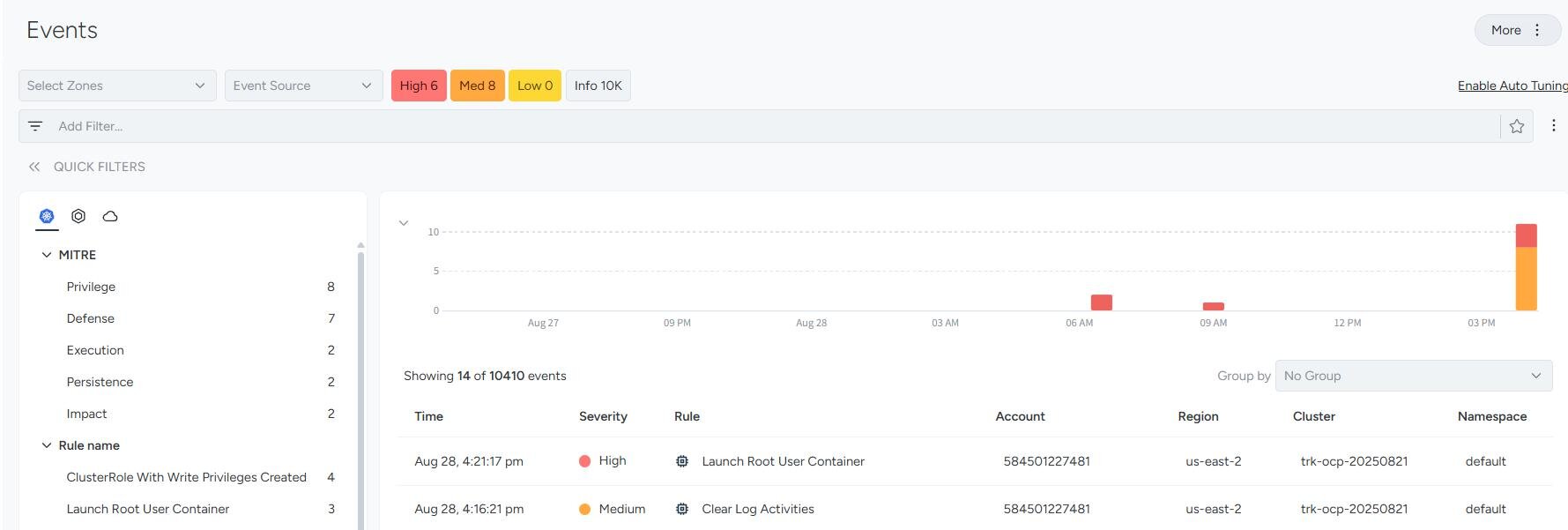
Task: Click the star favorite filter icon
Action: 1516,126
